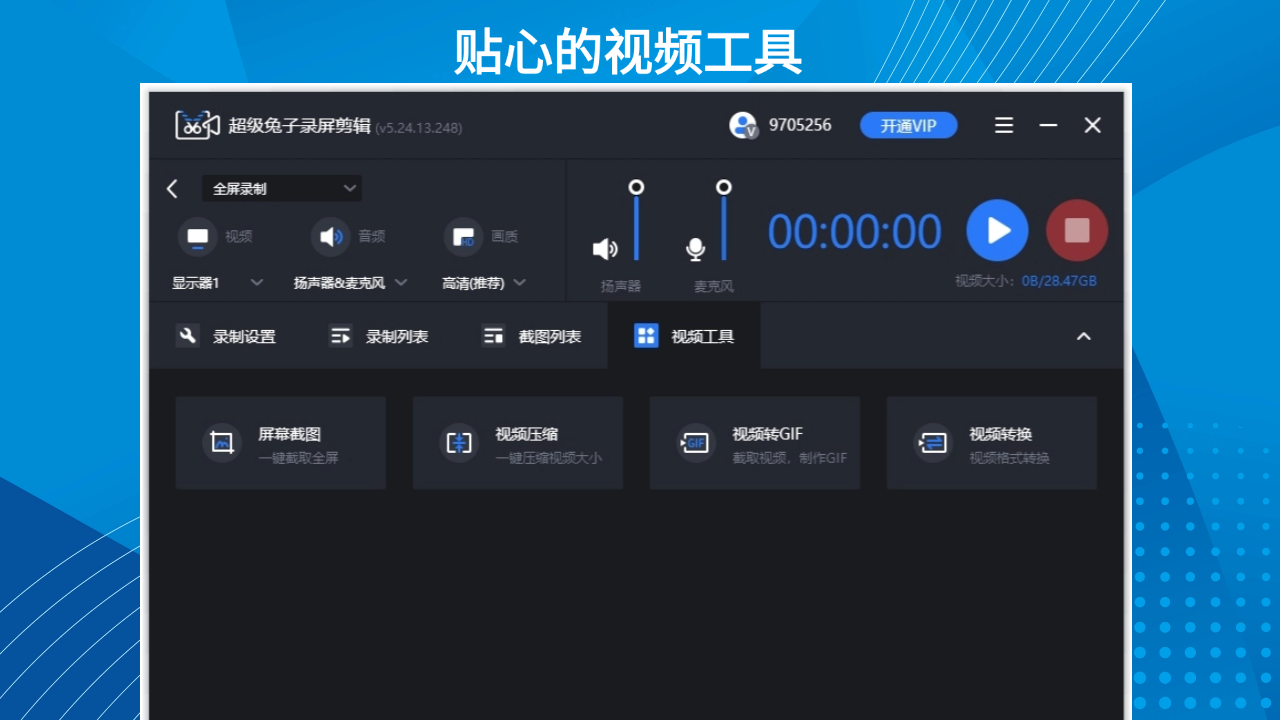Open the 视频压缩 video compression tool
The width and height of the screenshot is (1280, 720).
click(x=517, y=442)
